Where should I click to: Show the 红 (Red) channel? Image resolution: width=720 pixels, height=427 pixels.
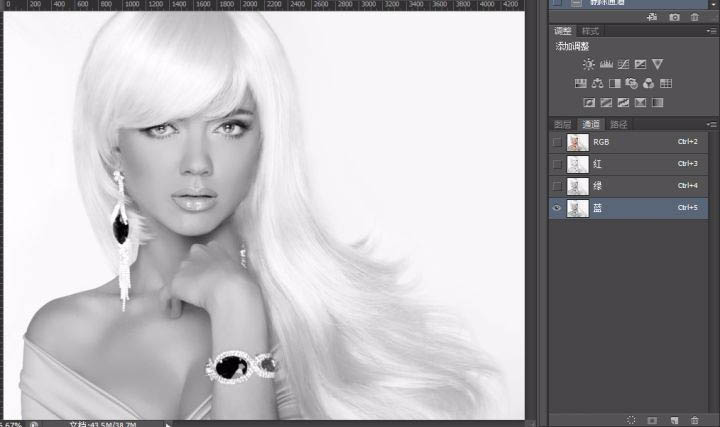point(557,164)
